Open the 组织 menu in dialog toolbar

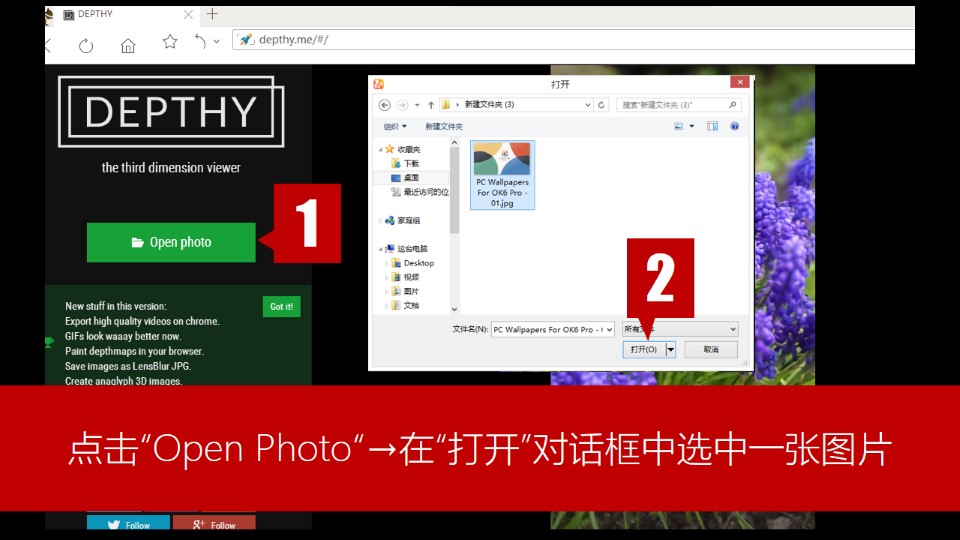tap(394, 127)
